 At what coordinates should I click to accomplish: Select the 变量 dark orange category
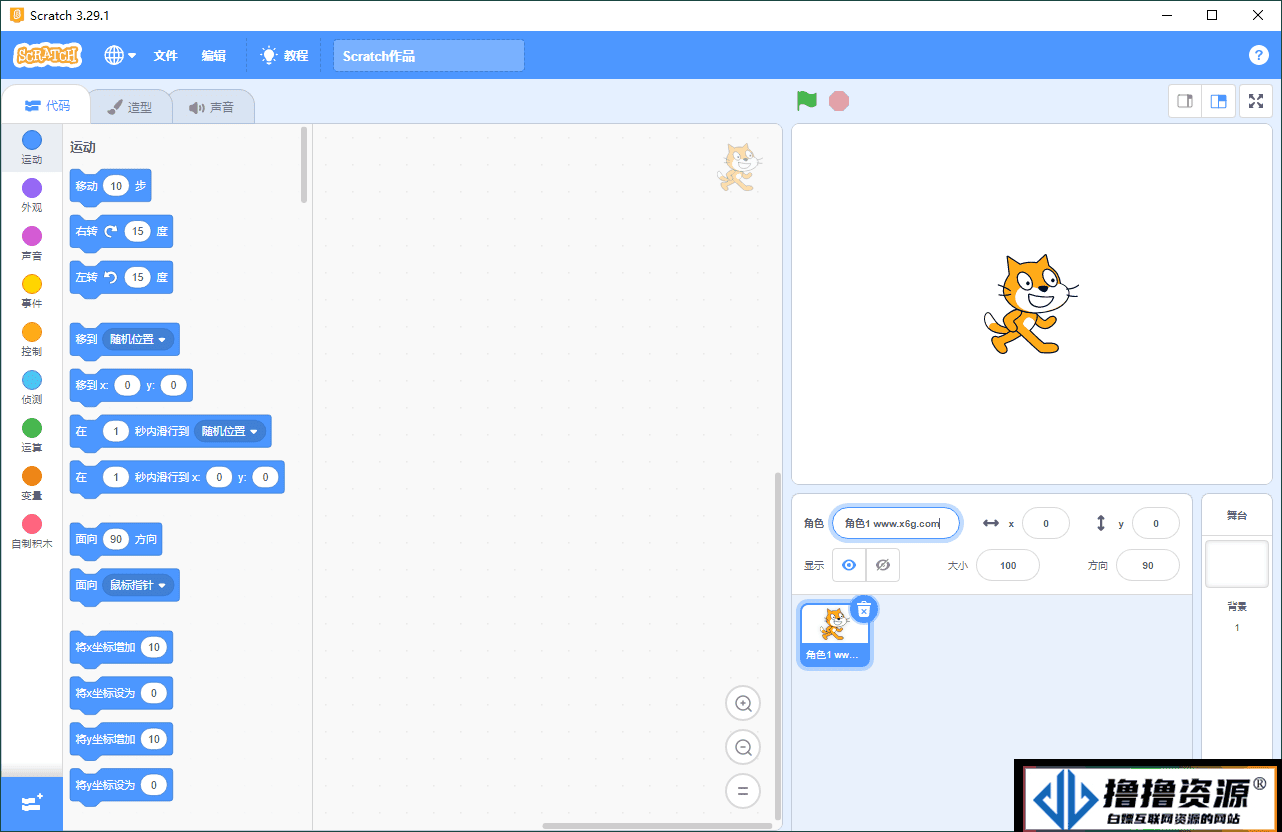[x=32, y=482]
